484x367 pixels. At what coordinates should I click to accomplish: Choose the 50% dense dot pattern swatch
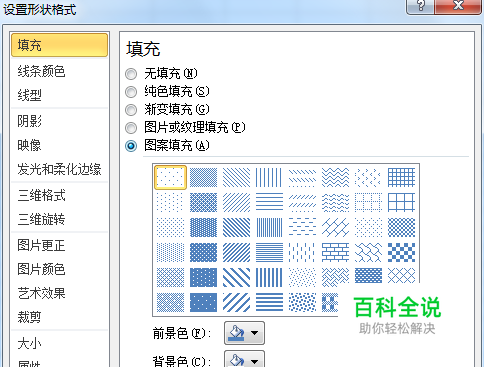click(203, 177)
